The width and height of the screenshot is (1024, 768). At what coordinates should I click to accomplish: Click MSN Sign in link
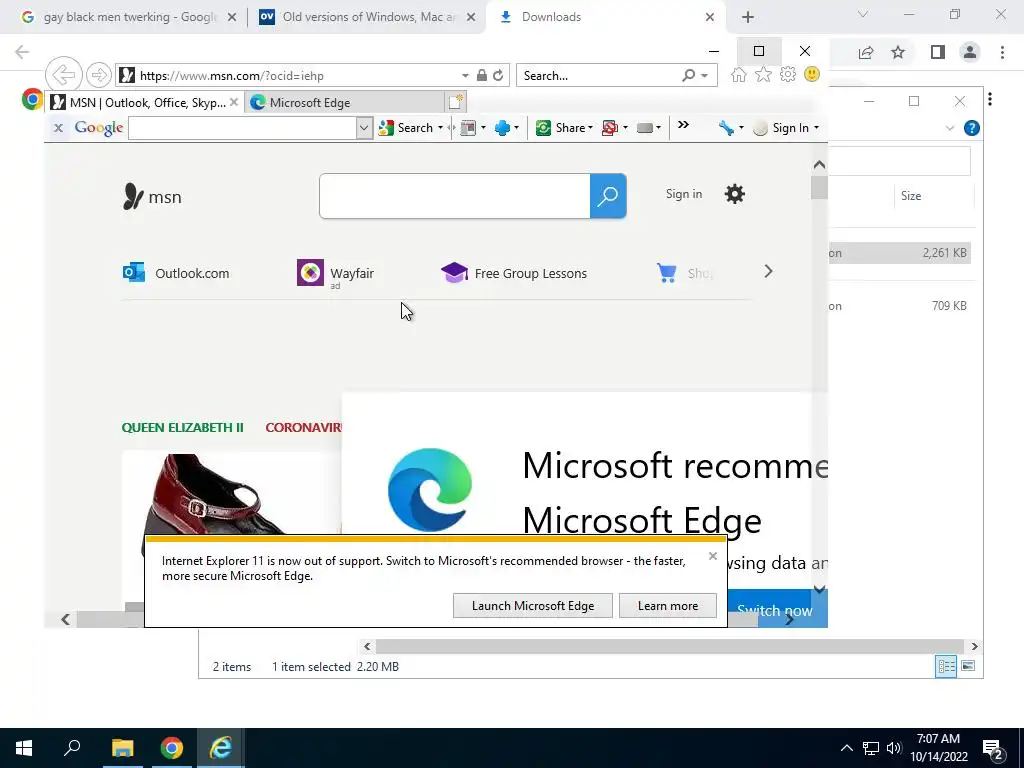(684, 194)
